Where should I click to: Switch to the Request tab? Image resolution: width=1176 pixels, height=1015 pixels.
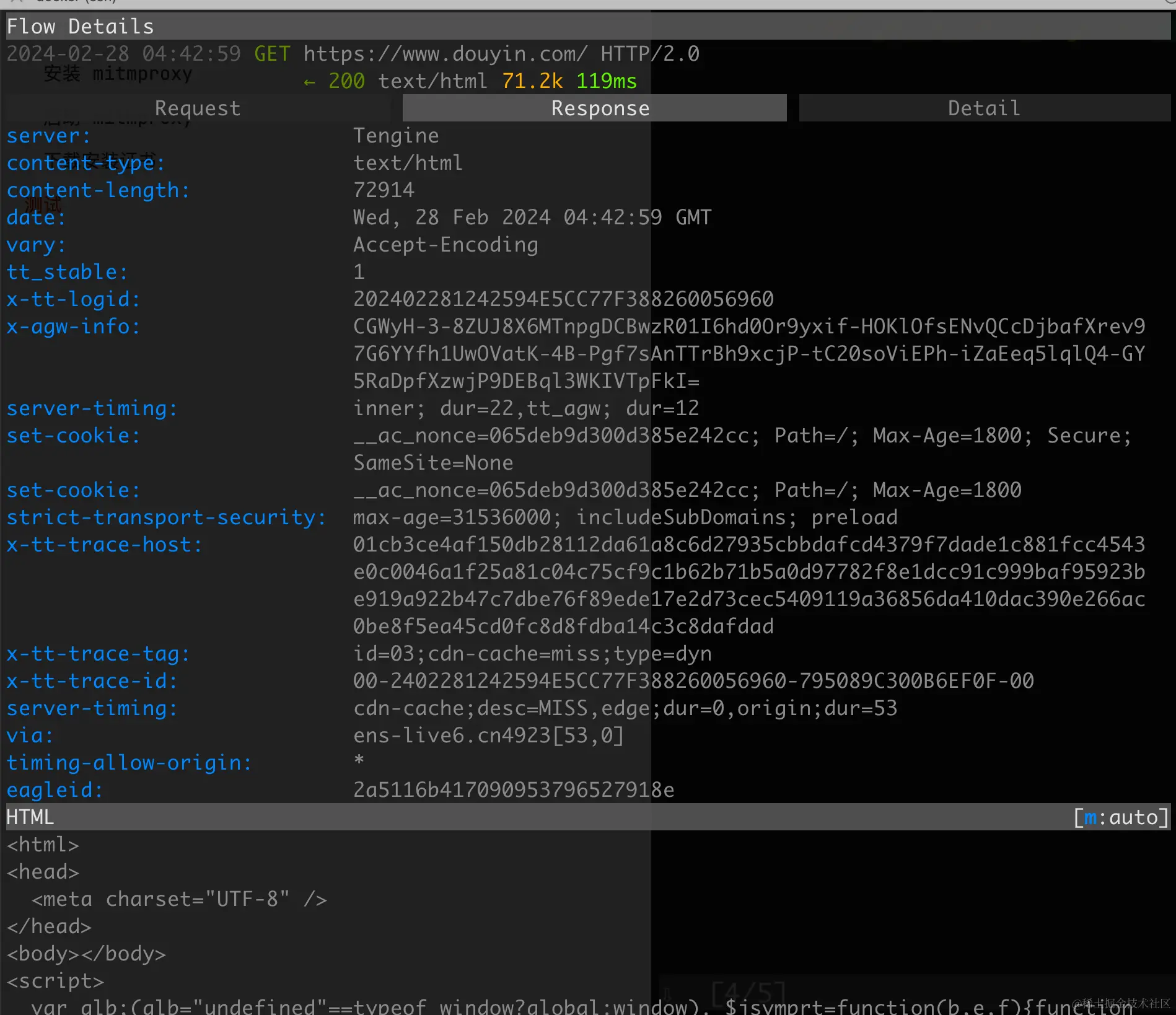[x=198, y=108]
